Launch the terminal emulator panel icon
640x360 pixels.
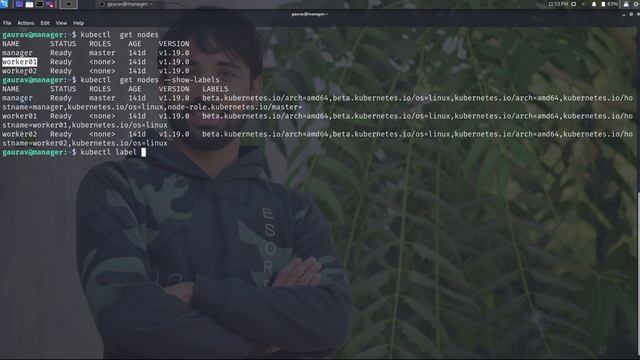pos(40,4)
